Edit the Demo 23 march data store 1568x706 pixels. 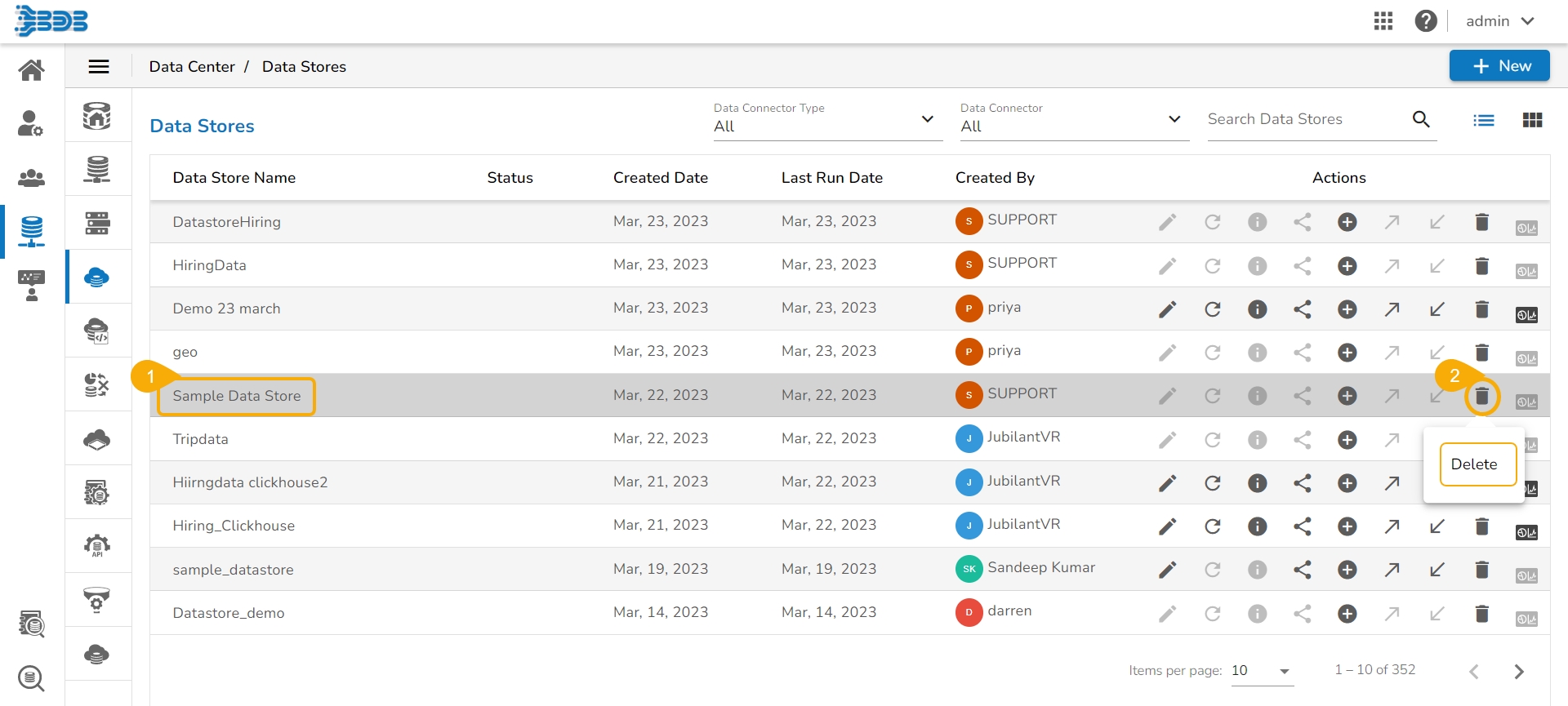[1167, 309]
